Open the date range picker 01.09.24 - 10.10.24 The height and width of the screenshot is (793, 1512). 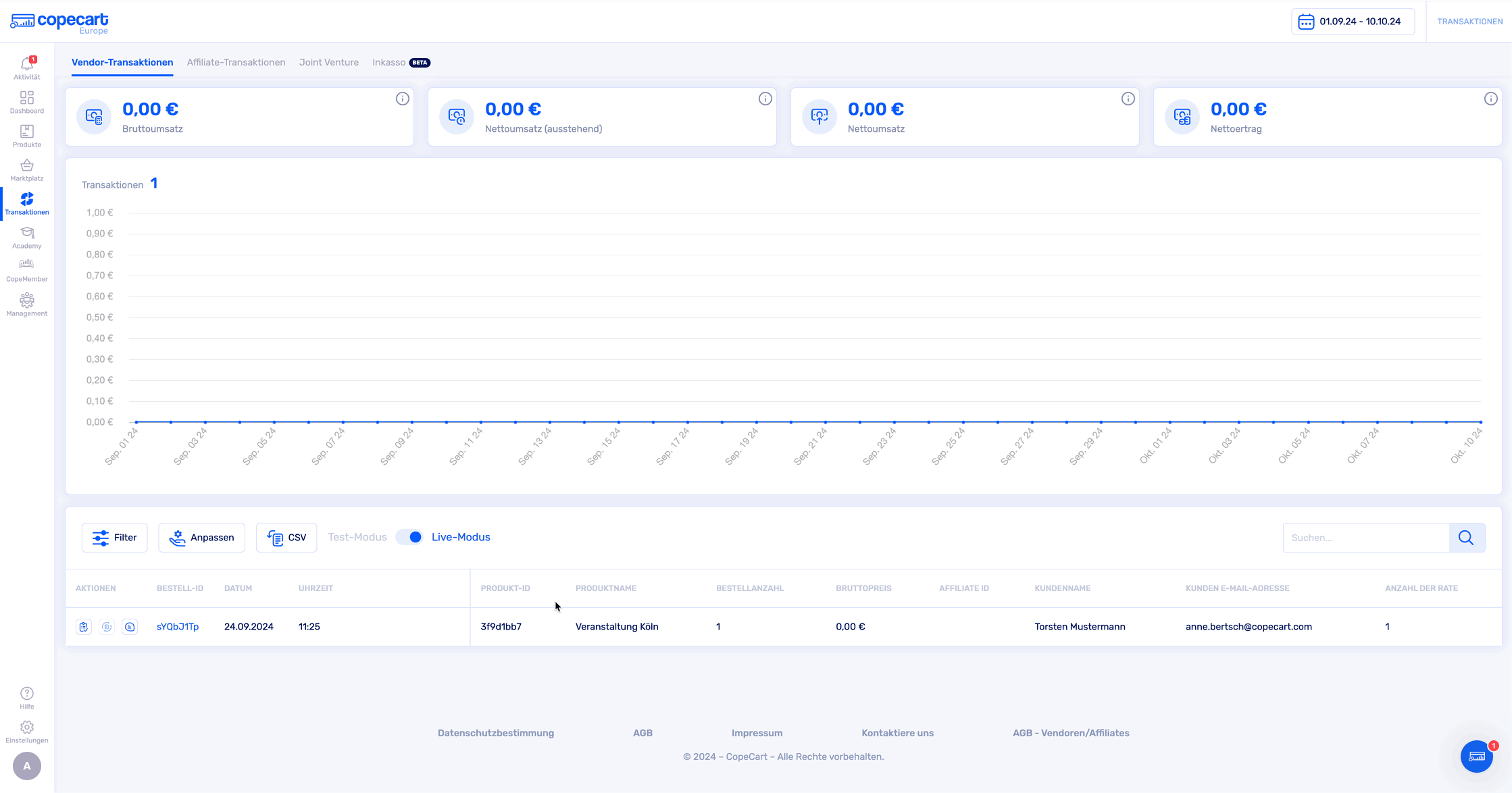coord(1353,22)
